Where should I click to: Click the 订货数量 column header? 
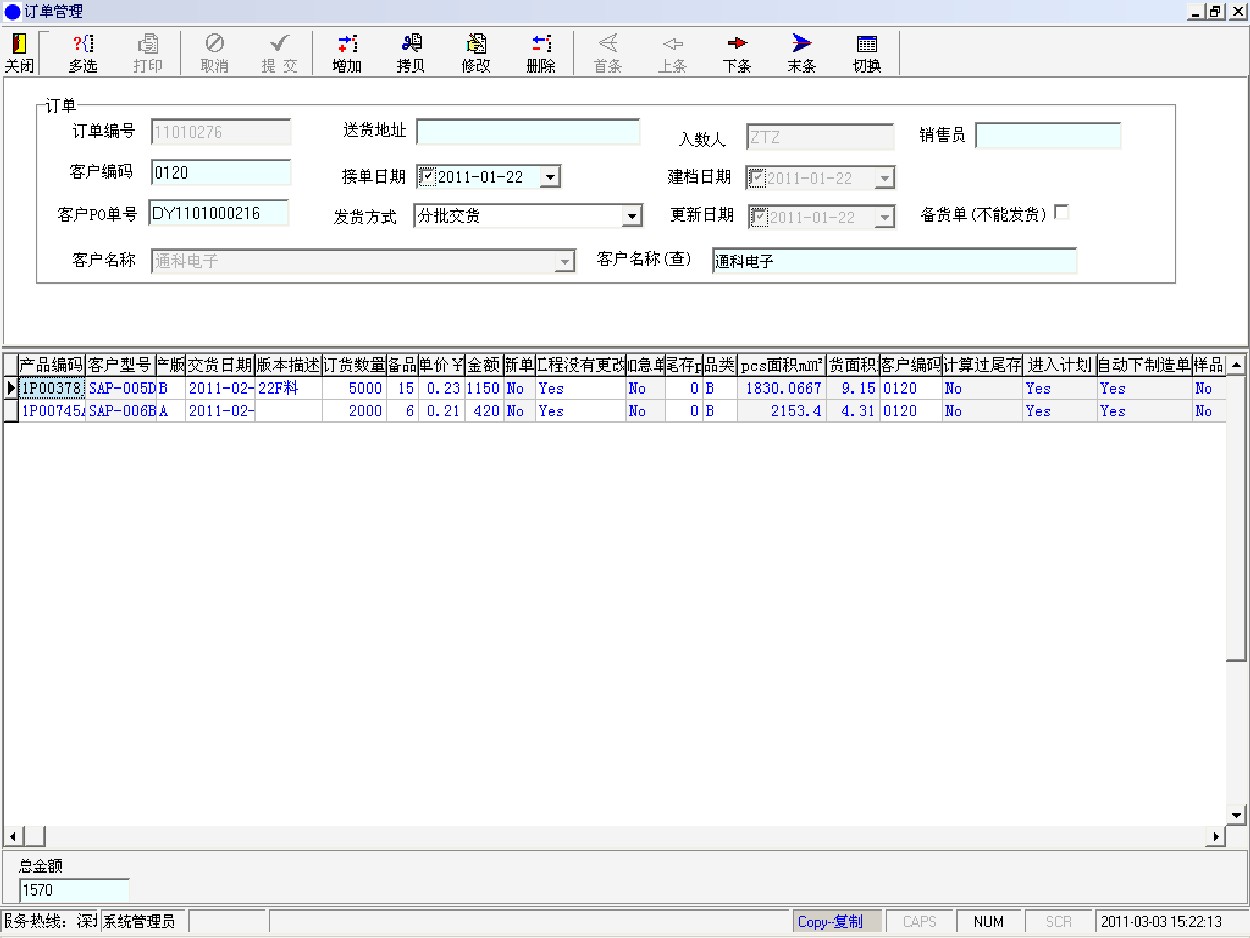pyautogui.click(x=354, y=365)
